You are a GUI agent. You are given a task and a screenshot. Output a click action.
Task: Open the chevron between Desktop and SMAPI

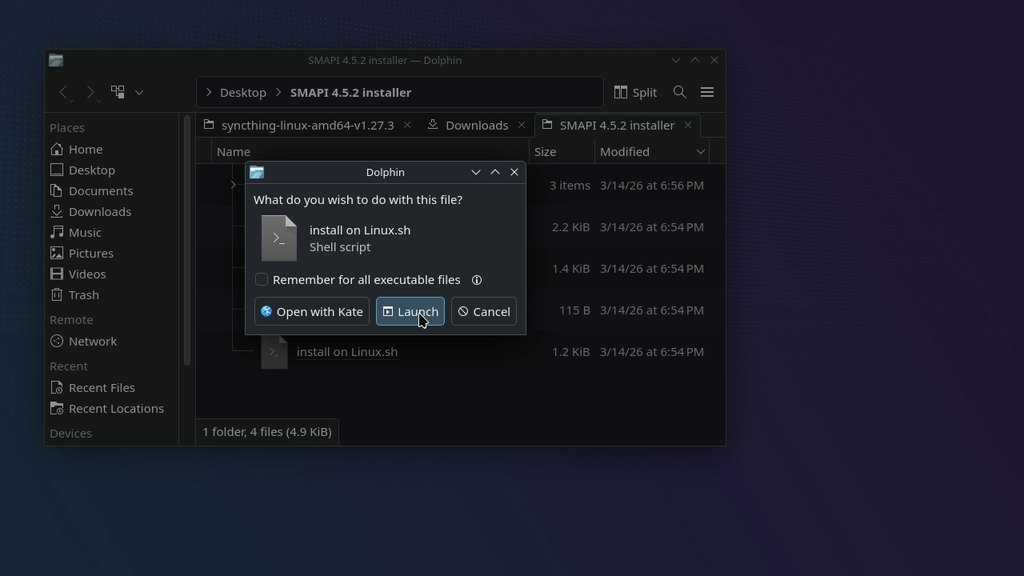[278, 92]
